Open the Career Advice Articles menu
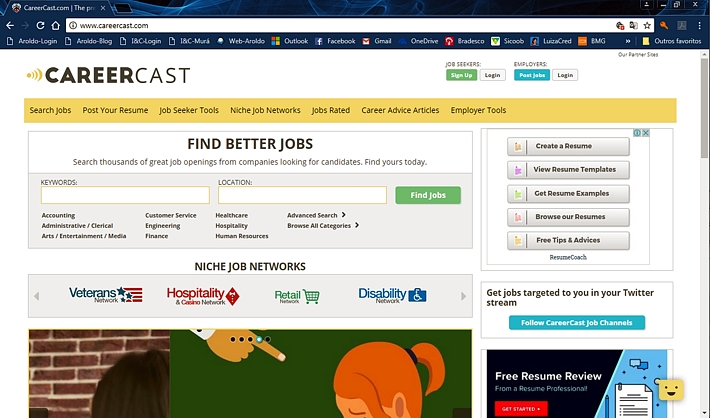The image size is (710, 418). [400, 110]
